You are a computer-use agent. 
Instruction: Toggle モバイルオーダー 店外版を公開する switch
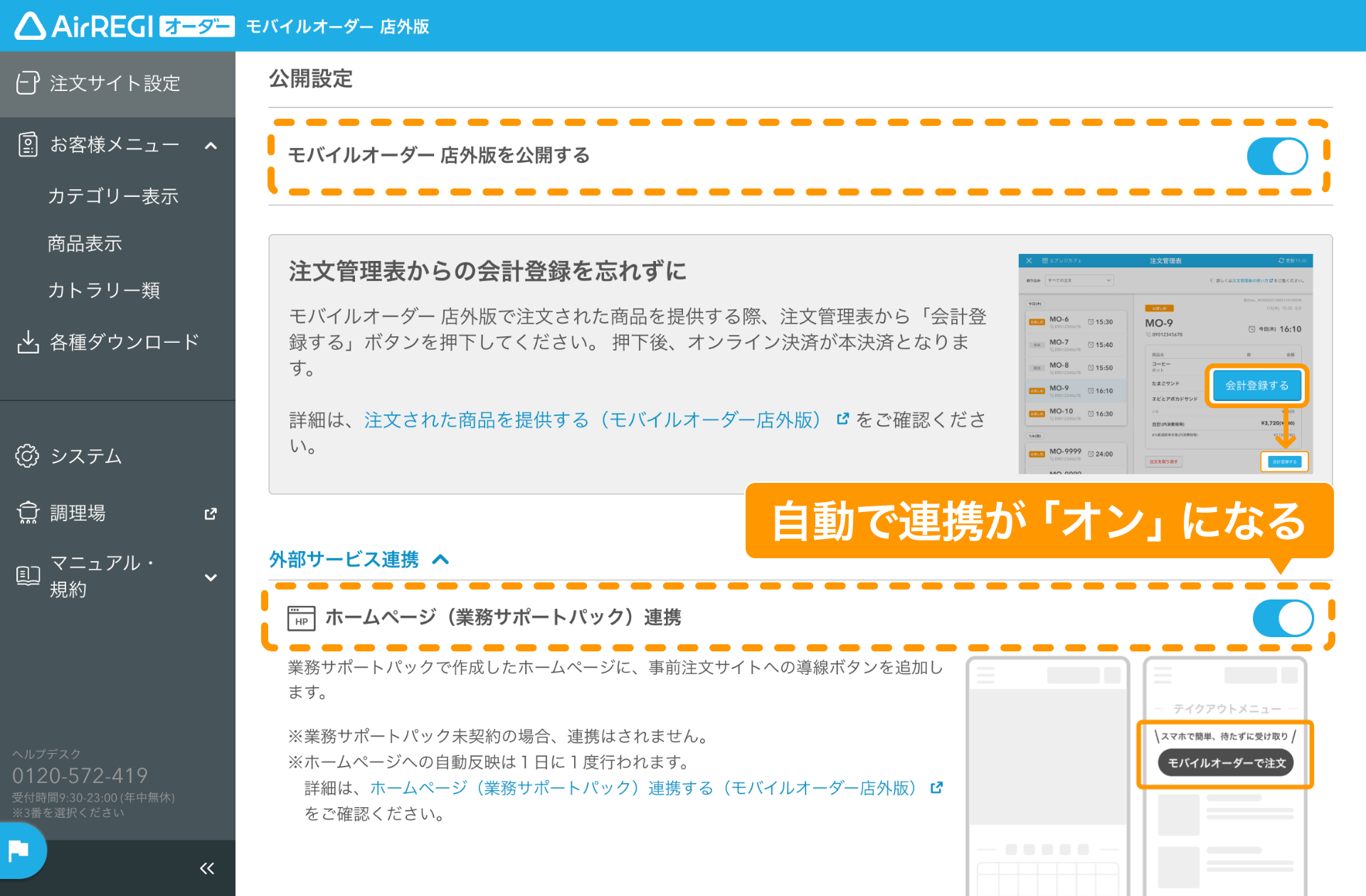point(1277,156)
